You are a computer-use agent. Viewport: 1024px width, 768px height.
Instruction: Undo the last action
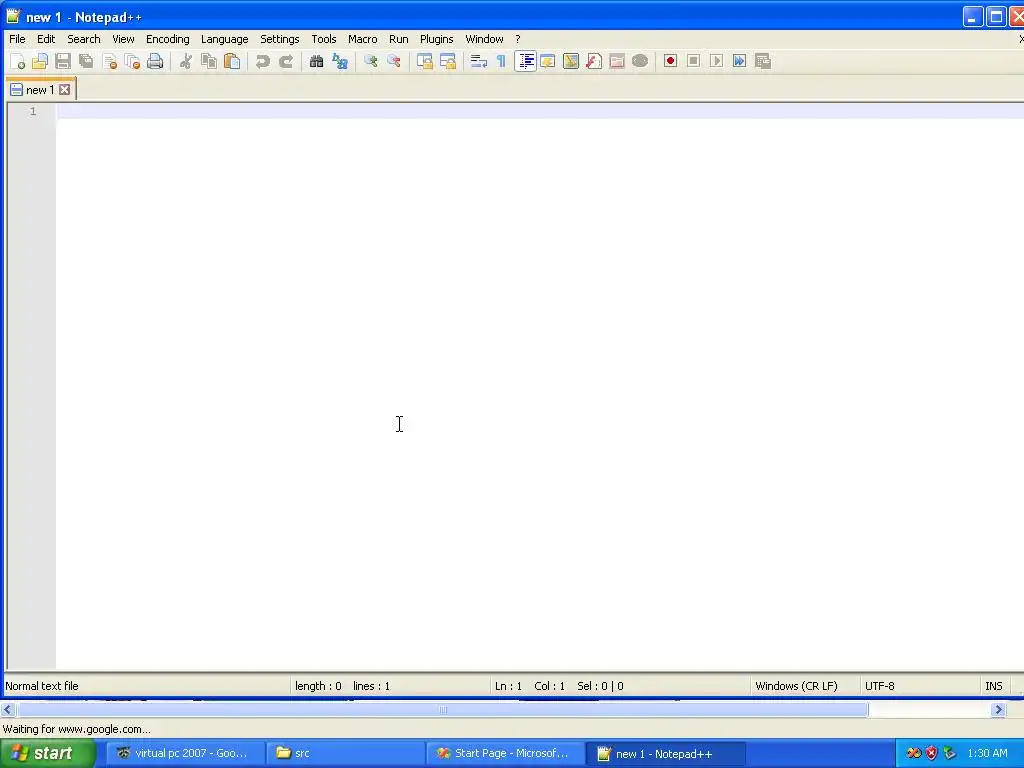click(x=263, y=61)
